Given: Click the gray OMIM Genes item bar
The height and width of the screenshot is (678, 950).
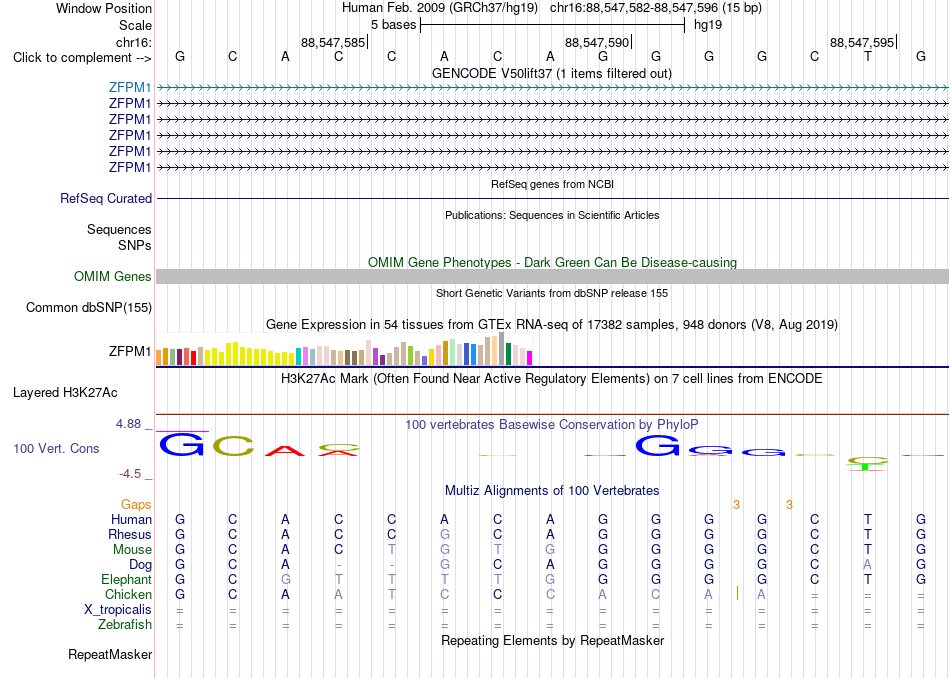Looking at the screenshot, I should [x=552, y=276].
